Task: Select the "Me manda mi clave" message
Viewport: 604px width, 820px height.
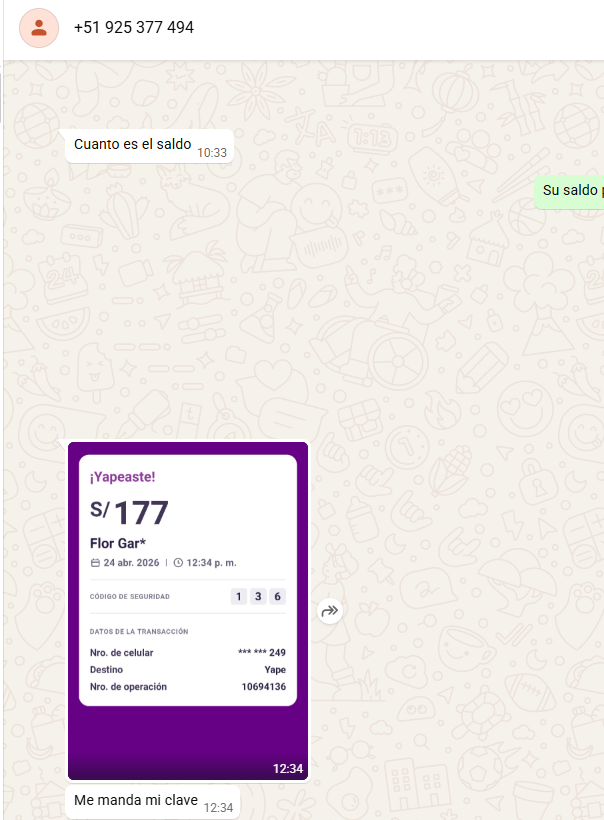Action: coord(152,802)
